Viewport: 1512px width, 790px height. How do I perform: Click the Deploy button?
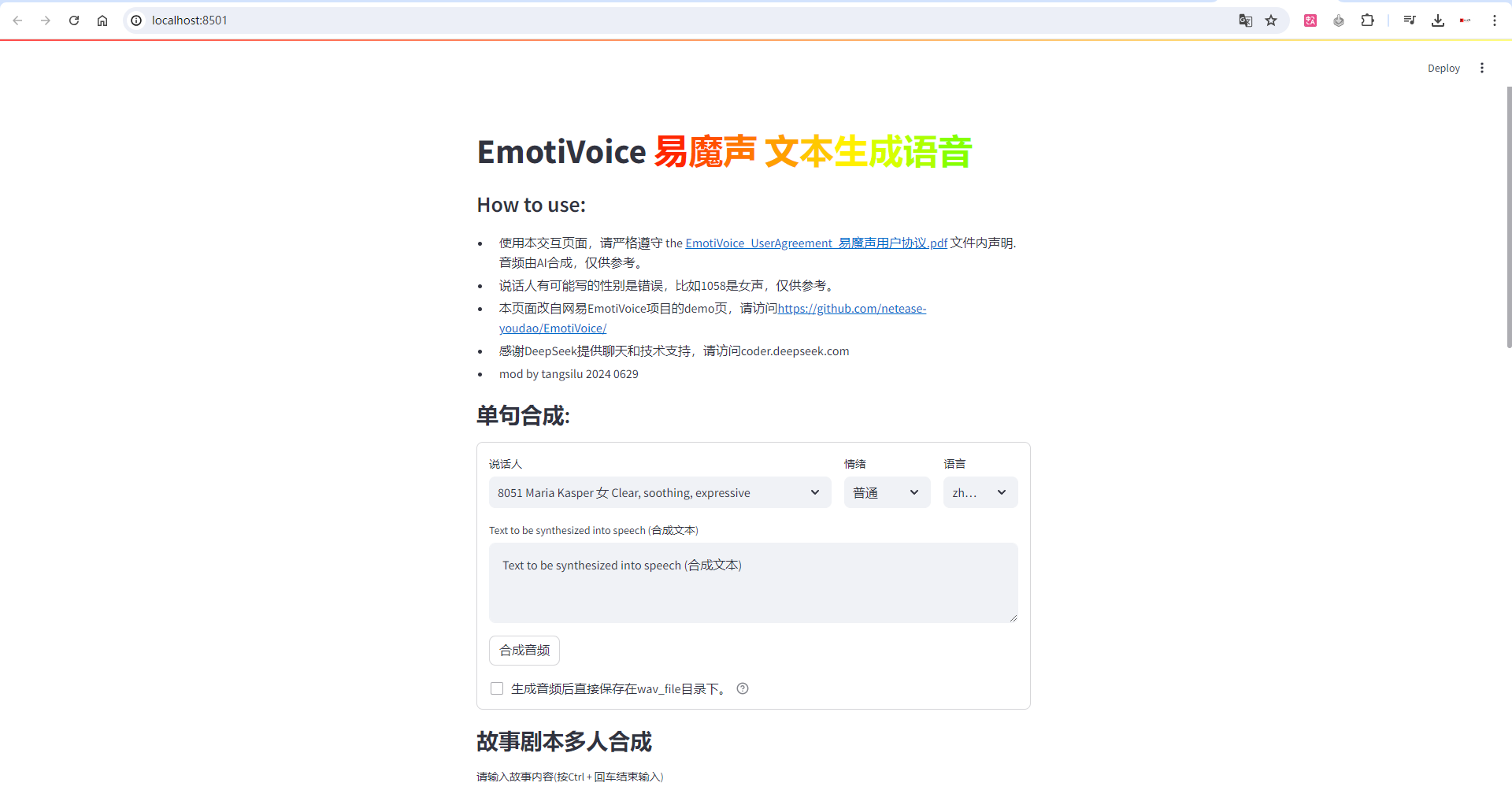[x=1443, y=69]
